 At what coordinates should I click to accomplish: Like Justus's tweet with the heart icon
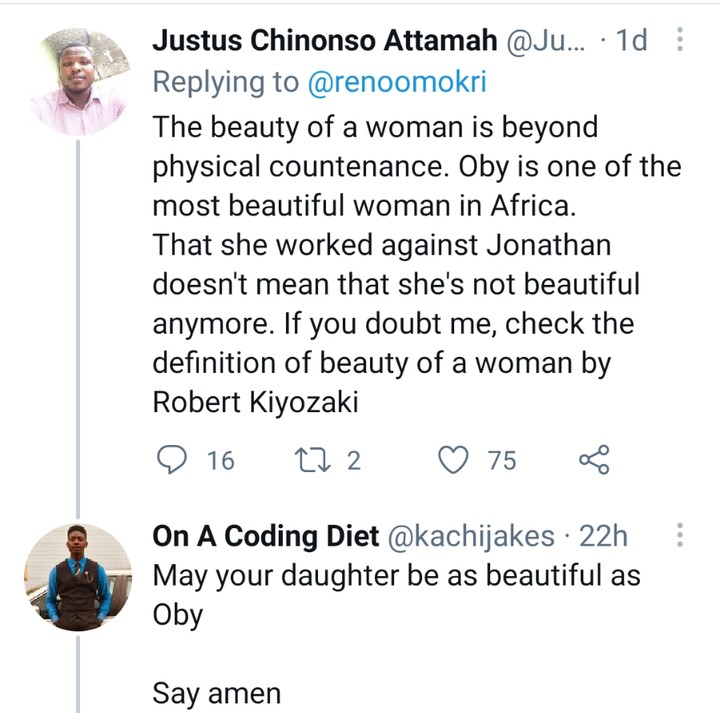coord(455,460)
